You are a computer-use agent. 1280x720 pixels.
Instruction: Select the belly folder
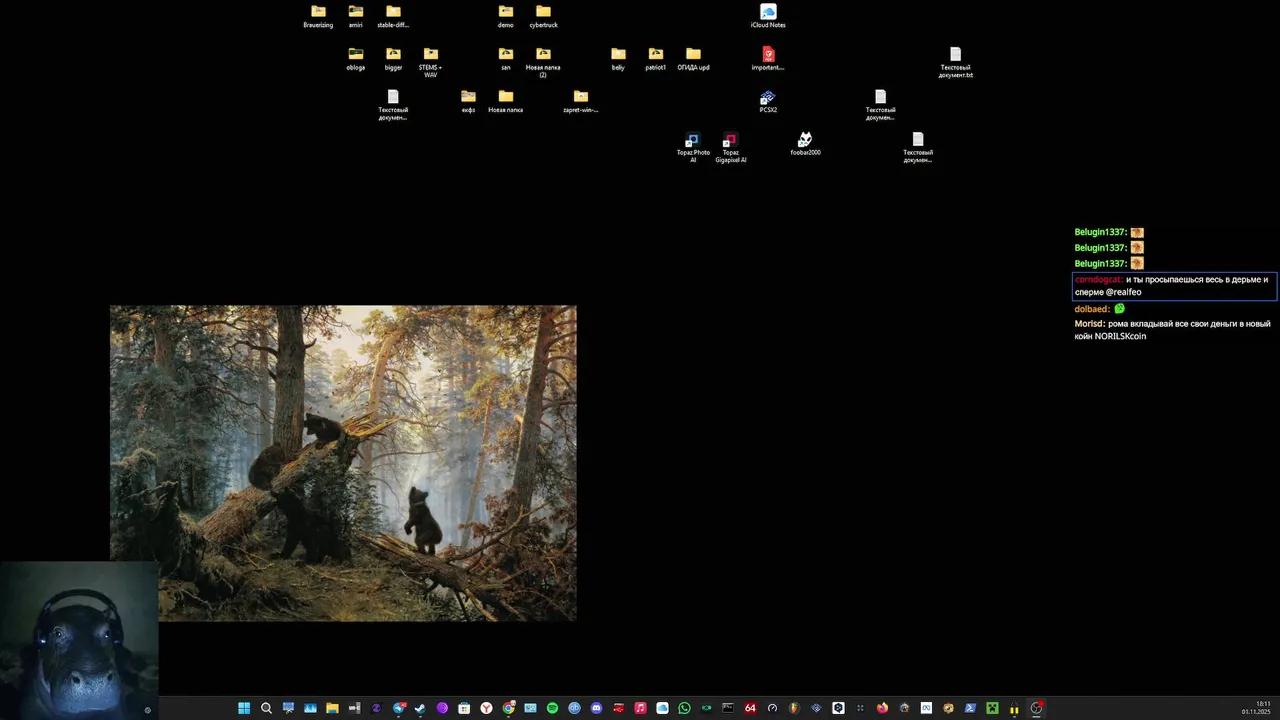pos(618,59)
